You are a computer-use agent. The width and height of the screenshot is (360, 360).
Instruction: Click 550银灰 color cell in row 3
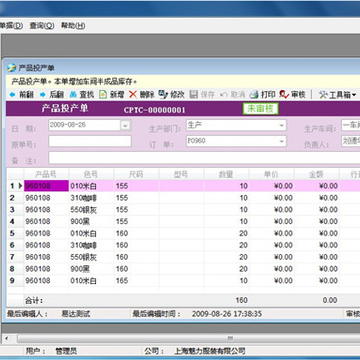coord(91,210)
